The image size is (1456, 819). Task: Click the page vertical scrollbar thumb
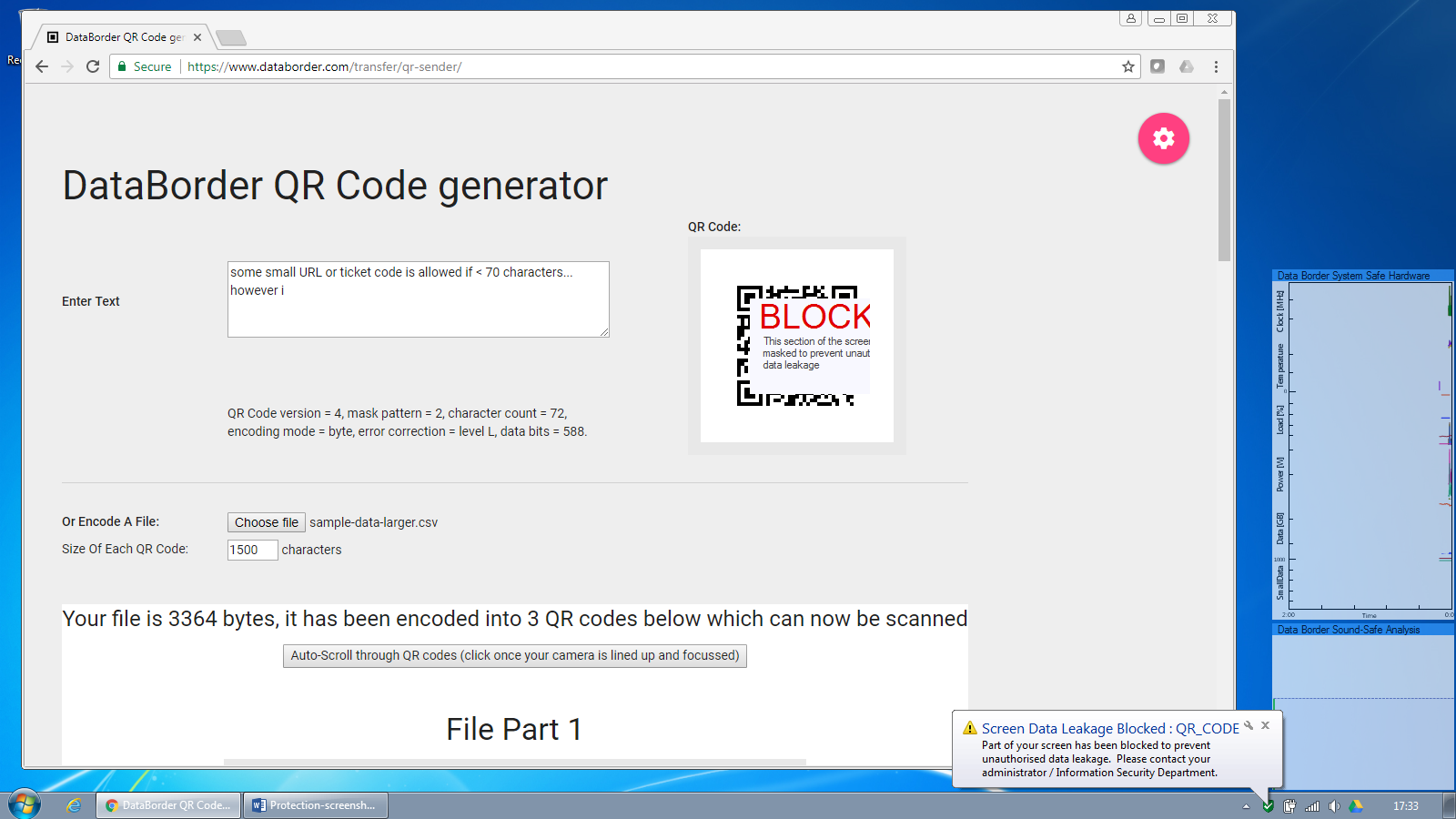tap(1224, 180)
